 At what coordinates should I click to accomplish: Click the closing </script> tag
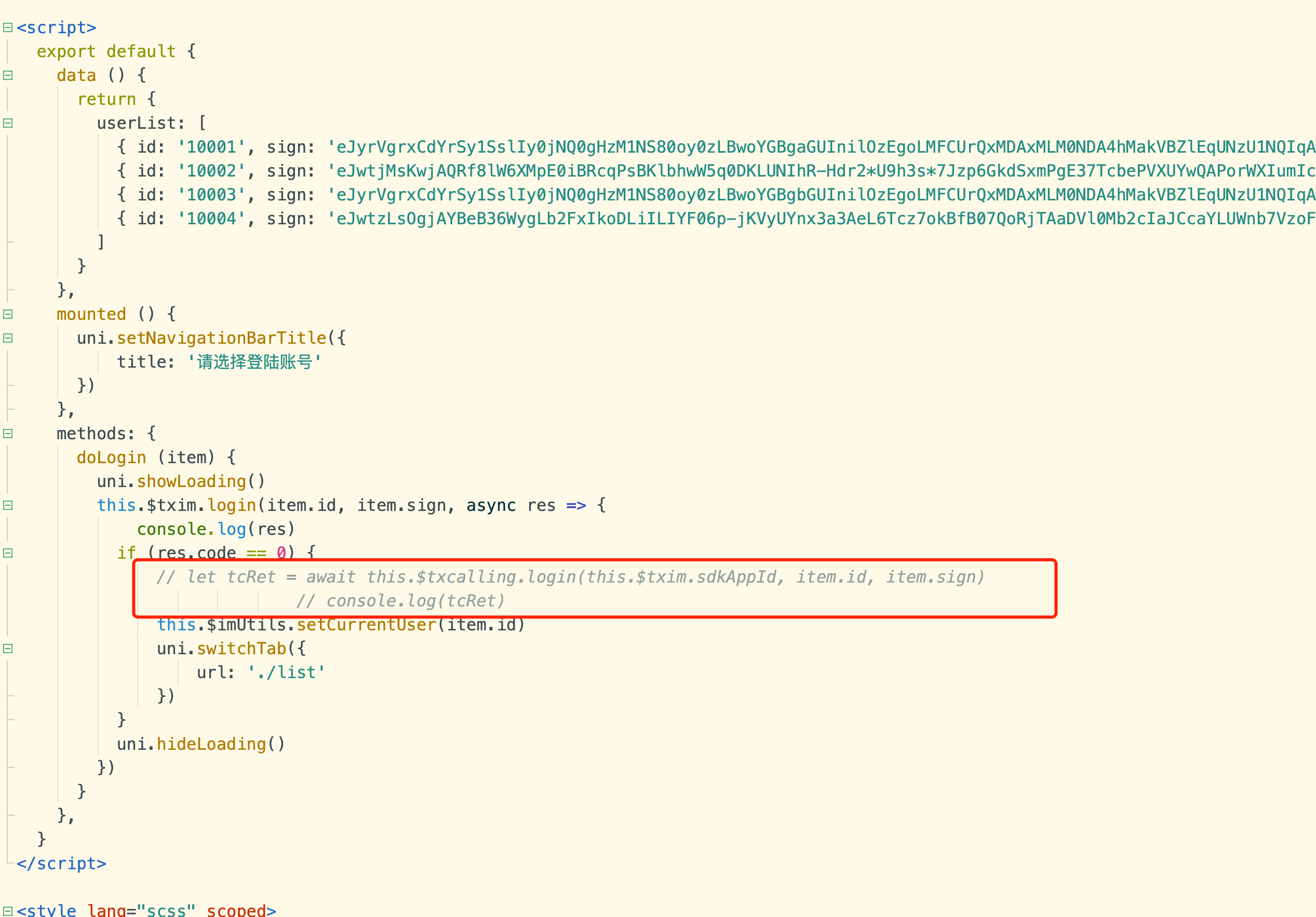(x=61, y=864)
